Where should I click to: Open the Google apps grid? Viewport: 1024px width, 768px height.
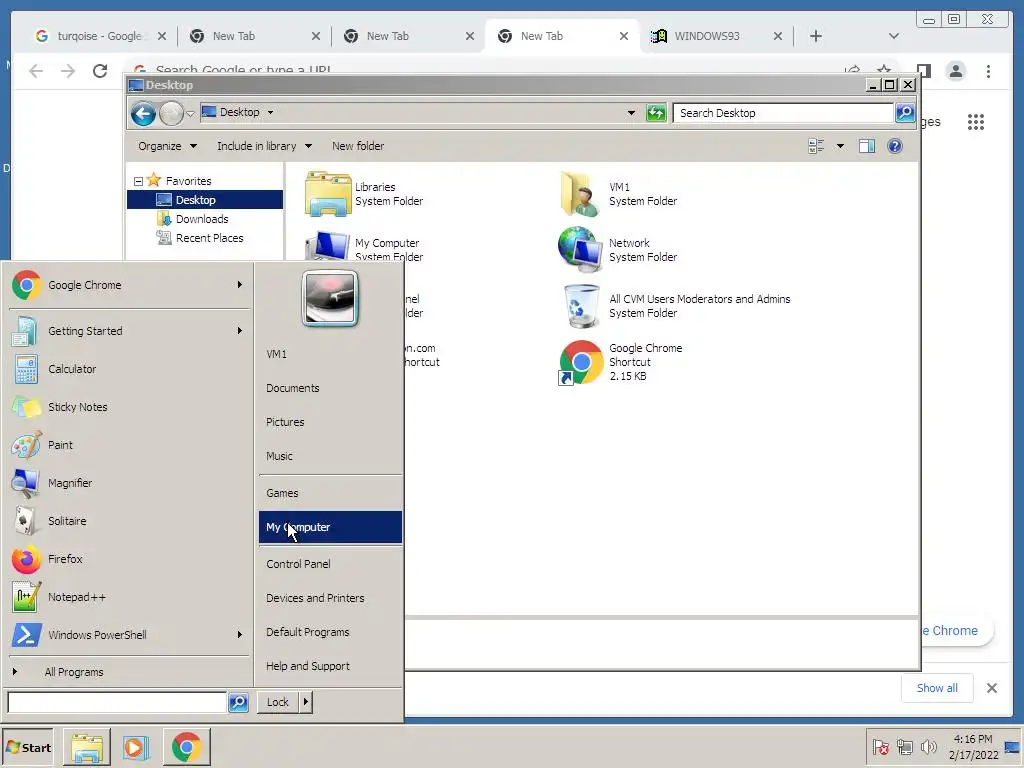976,121
